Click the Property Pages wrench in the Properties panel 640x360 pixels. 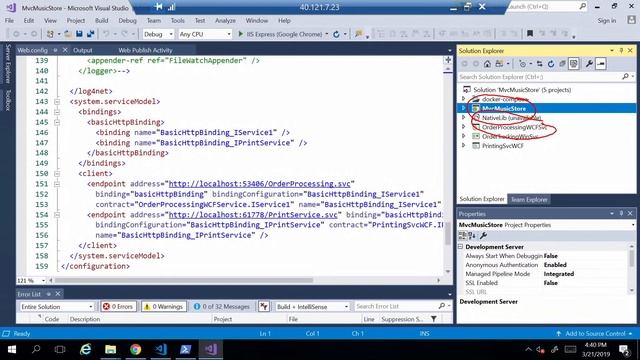[x=484, y=236]
